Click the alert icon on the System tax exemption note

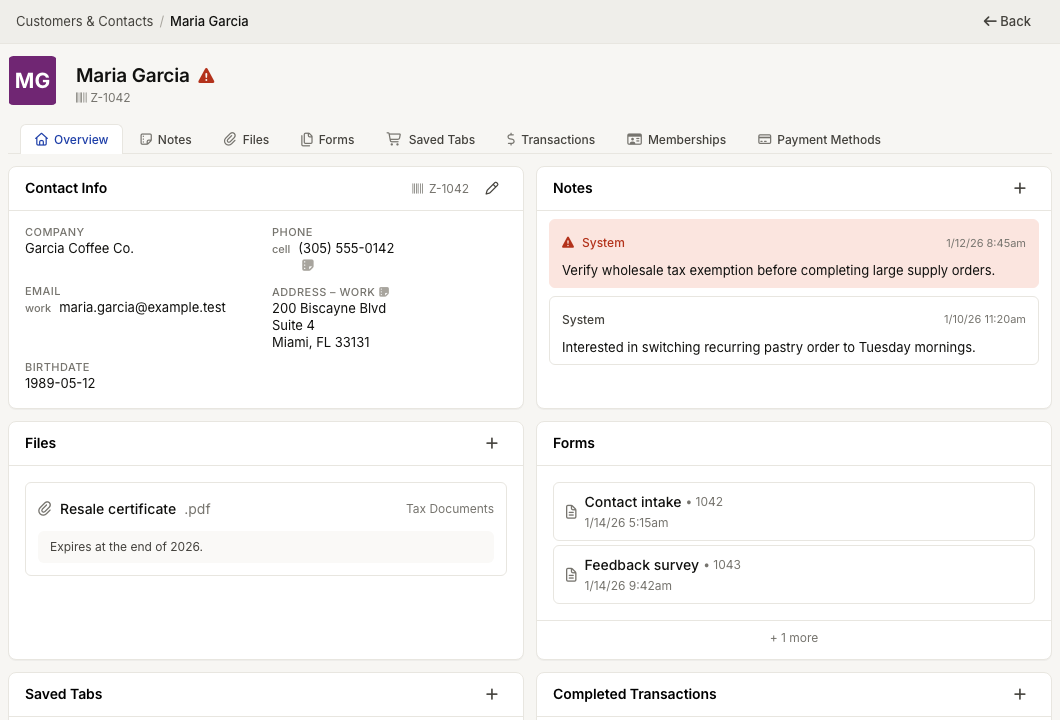(568, 242)
